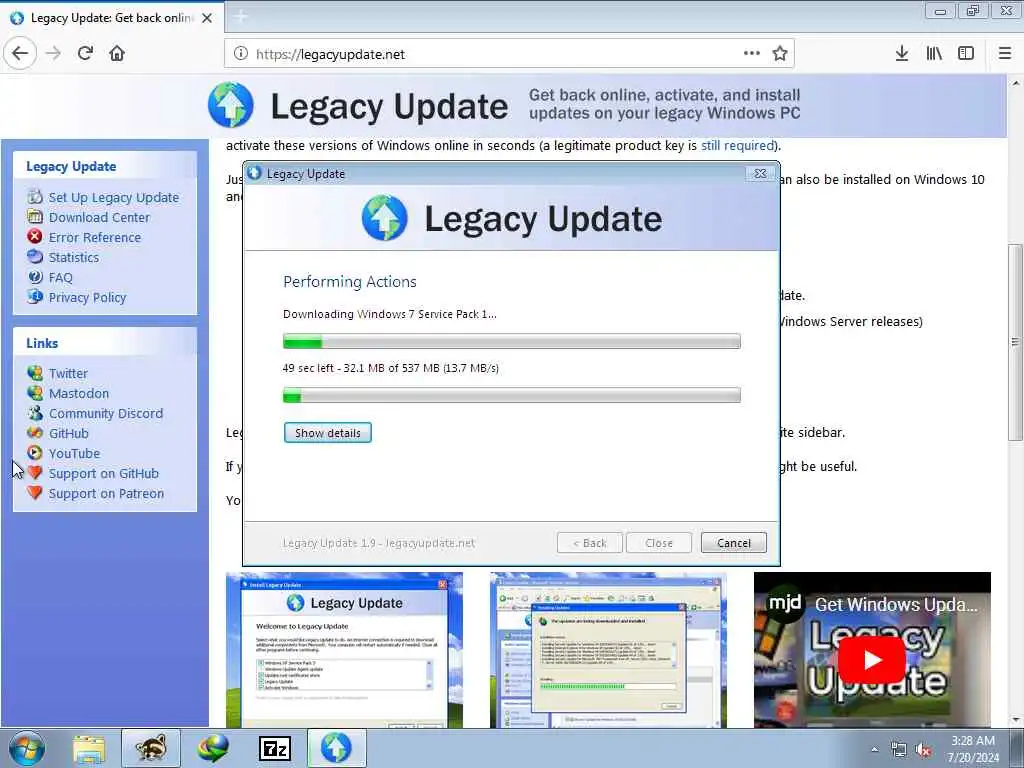
Task: Click the page vertical scrollbar
Action: click(1015, 342)
